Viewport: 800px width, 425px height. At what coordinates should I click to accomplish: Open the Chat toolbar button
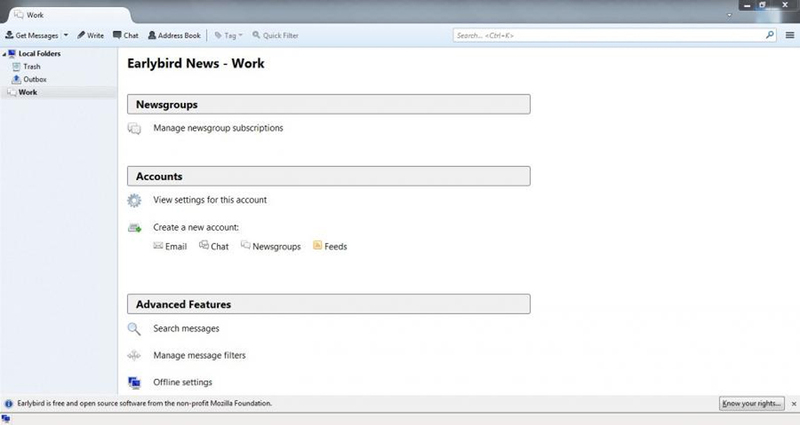click(x=126, y=35)
